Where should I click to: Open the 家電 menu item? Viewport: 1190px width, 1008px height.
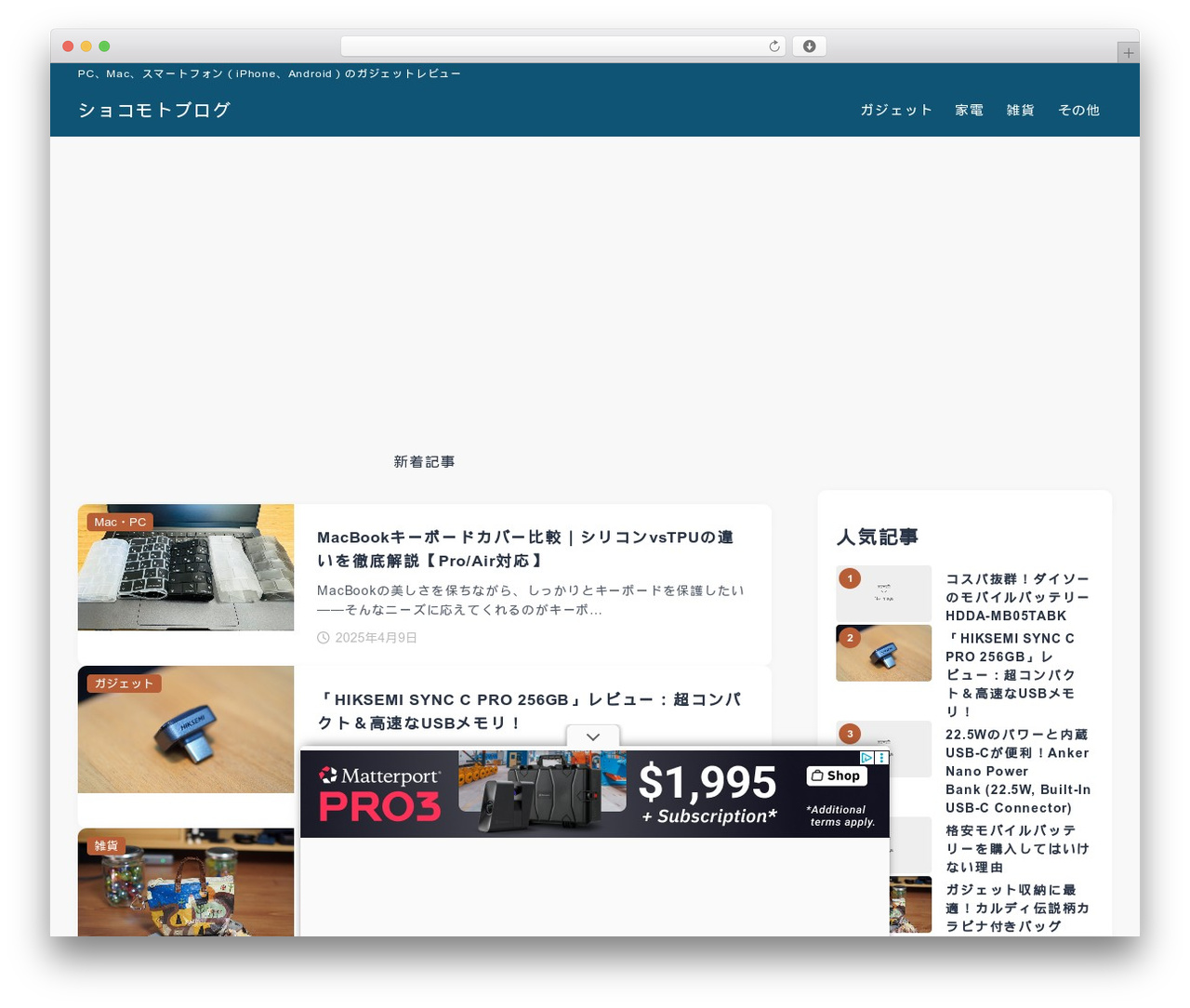(969, 110)
